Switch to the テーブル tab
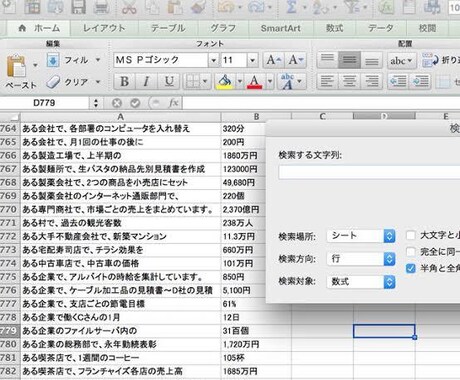The height and width of the screenshot is (380, 460). point(168,28)
